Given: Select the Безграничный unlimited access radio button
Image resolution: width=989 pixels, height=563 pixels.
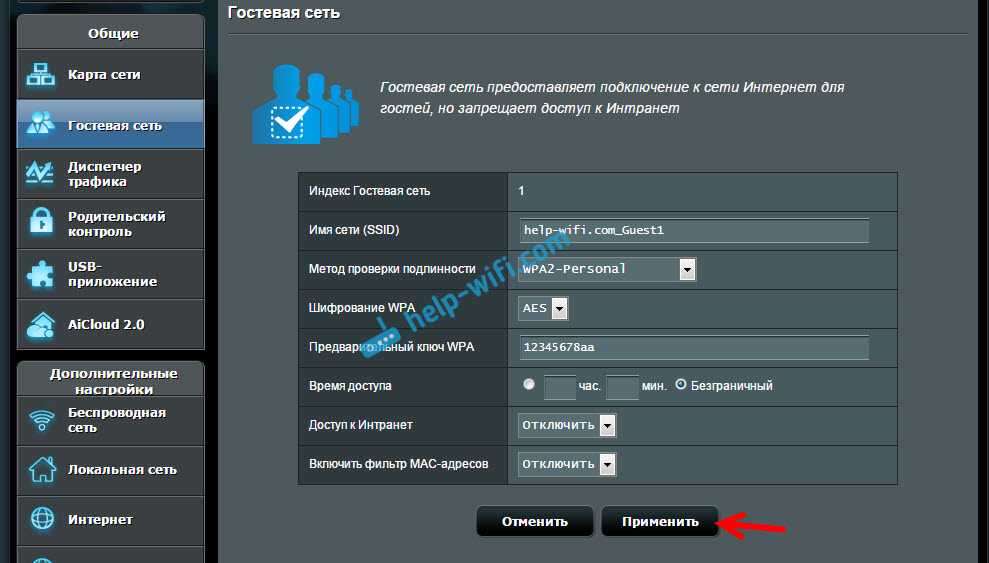Looking at the screenshot, I should tap(681, 385).
